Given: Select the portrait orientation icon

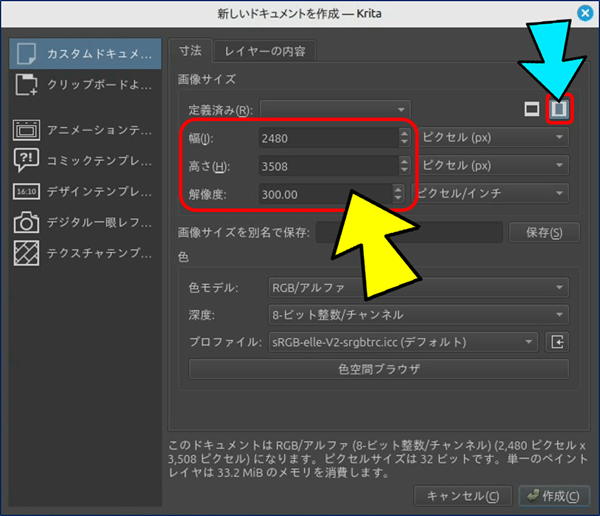Looking at the screenshot, I should [x=559, y=109].
